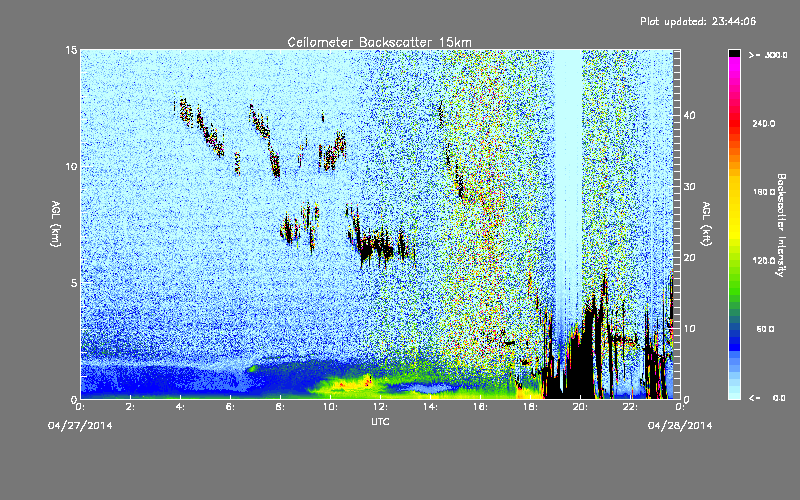The width and height of the screenshot is (800, 500).
Task: Click the 18: hour tick label
Action: point(530,407)
